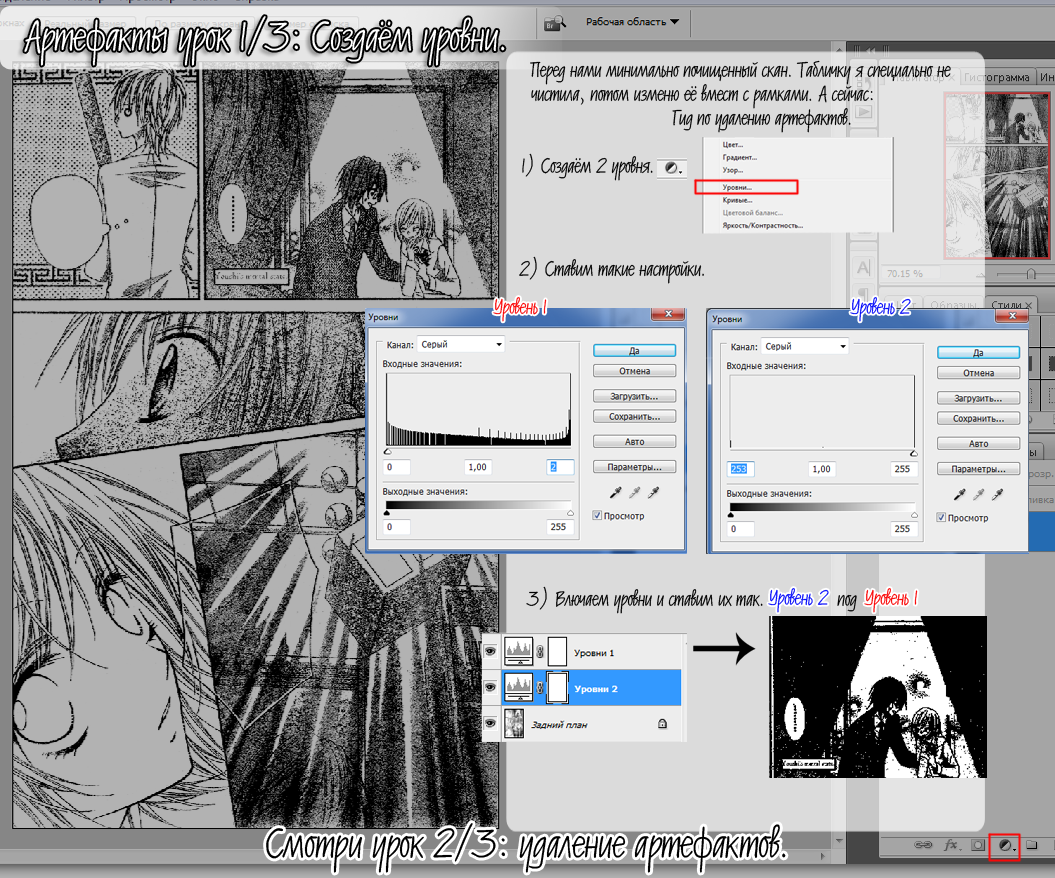The height and width of the screenshot is (878, 1055).
Task: Click the black input field showing 253 in Уровень 2
Action: point(741,469)
